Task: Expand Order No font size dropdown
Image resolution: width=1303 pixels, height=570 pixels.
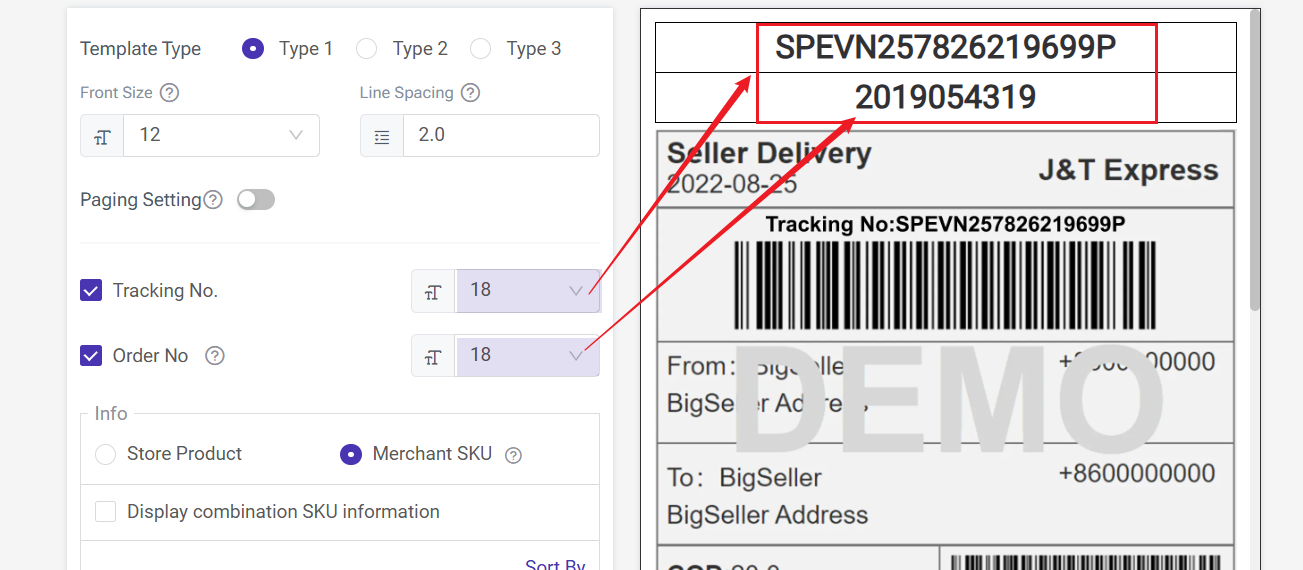Action: (x=527, y=356)
